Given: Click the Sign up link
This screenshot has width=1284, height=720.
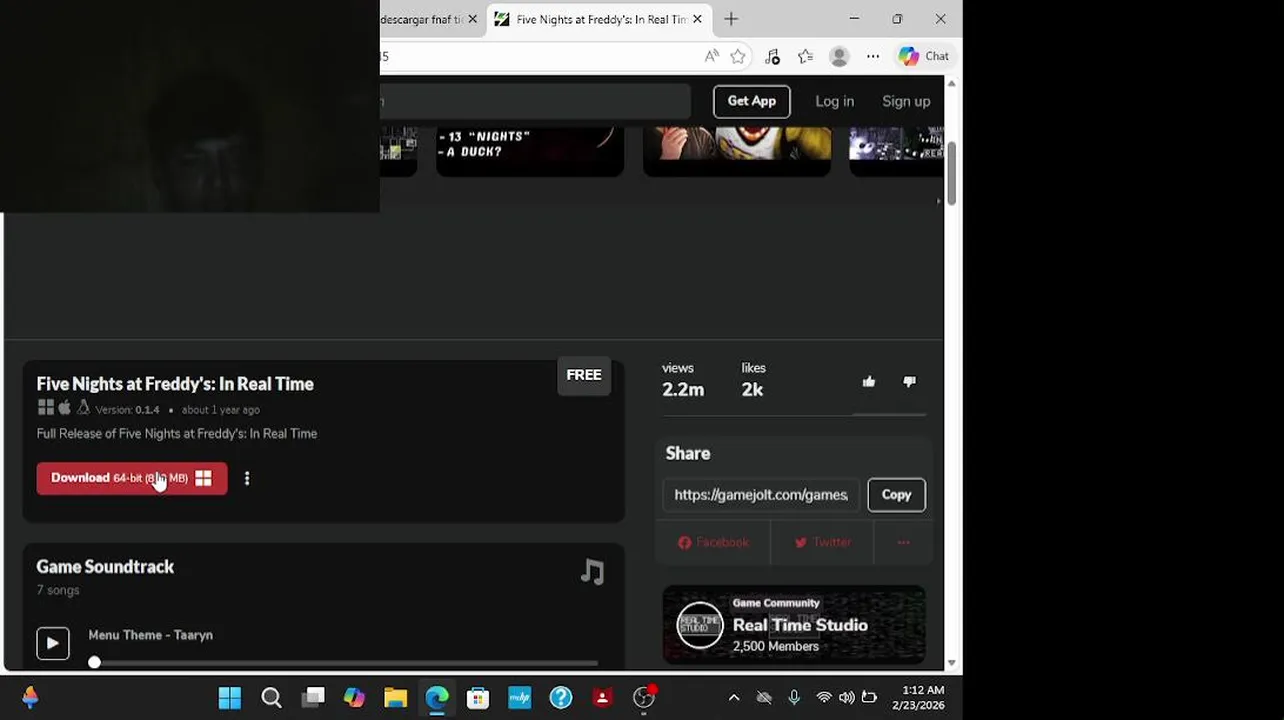Looking at the screenshot, I should (906, 101).
